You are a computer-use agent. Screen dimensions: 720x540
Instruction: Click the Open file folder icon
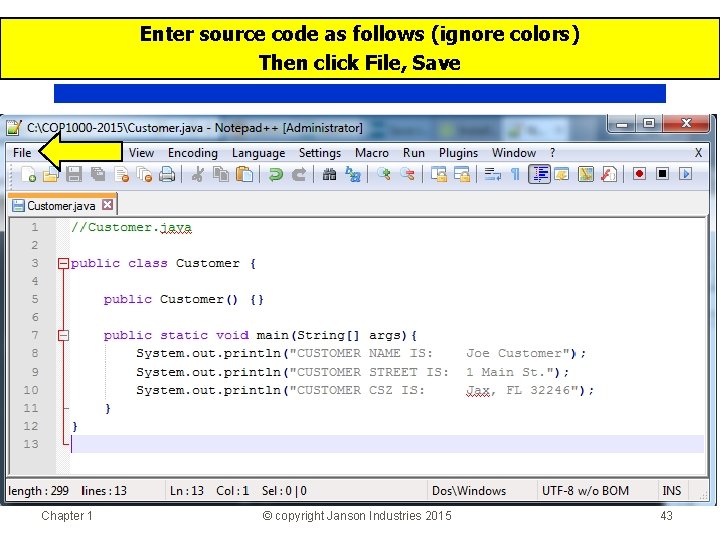click(x=51, y=174)
